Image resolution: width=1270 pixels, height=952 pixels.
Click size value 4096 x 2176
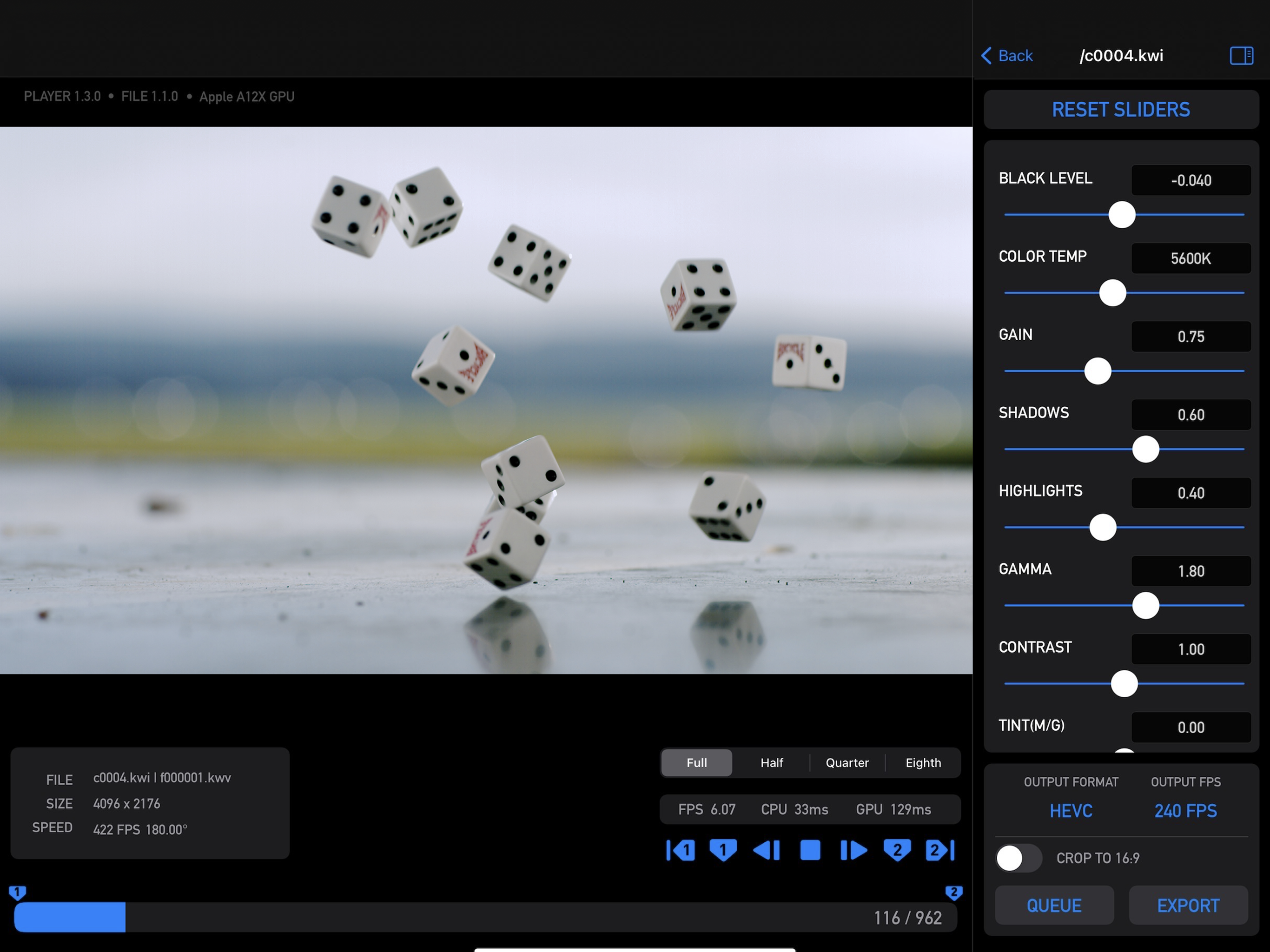[x=127, y=804]
